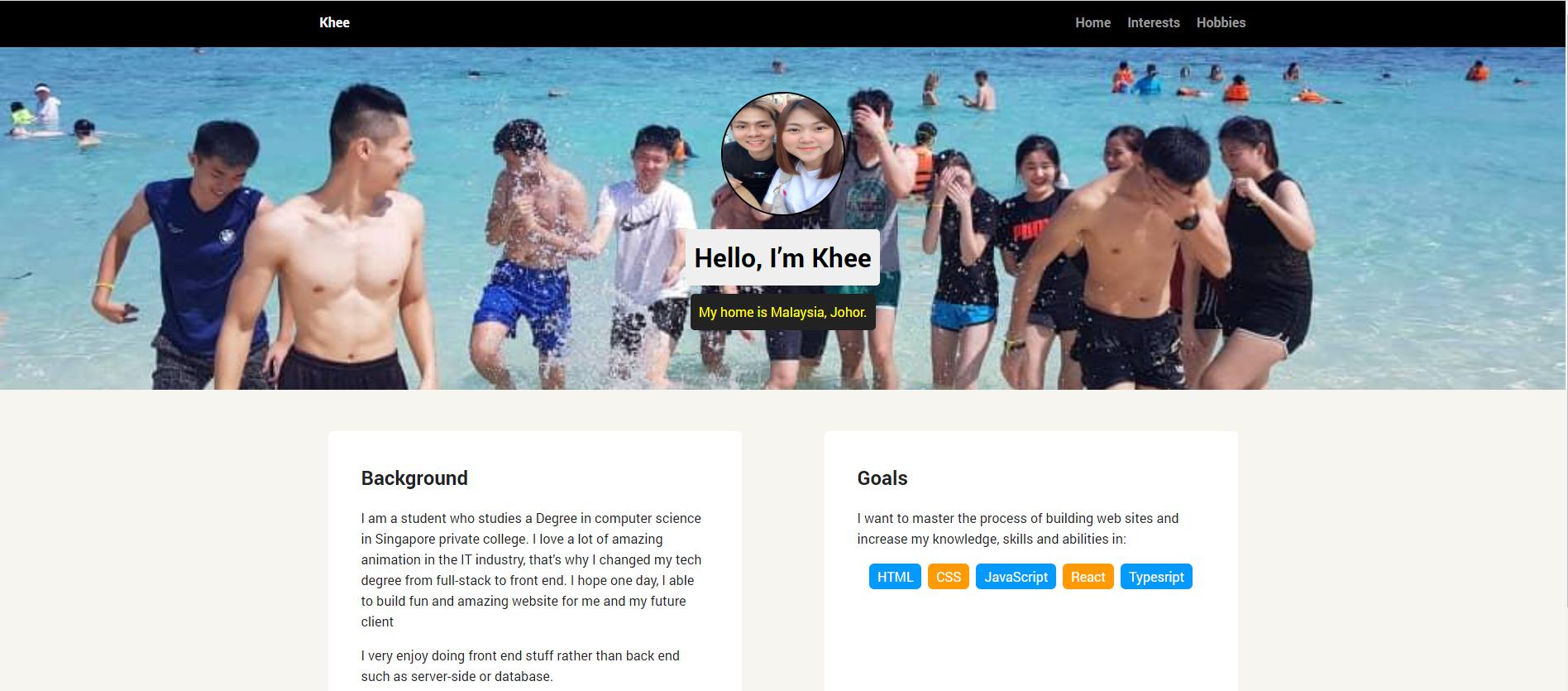The image size is (1568, 691).
Task: Click the Khee brand logo text
Action: (x=334, y=22)
